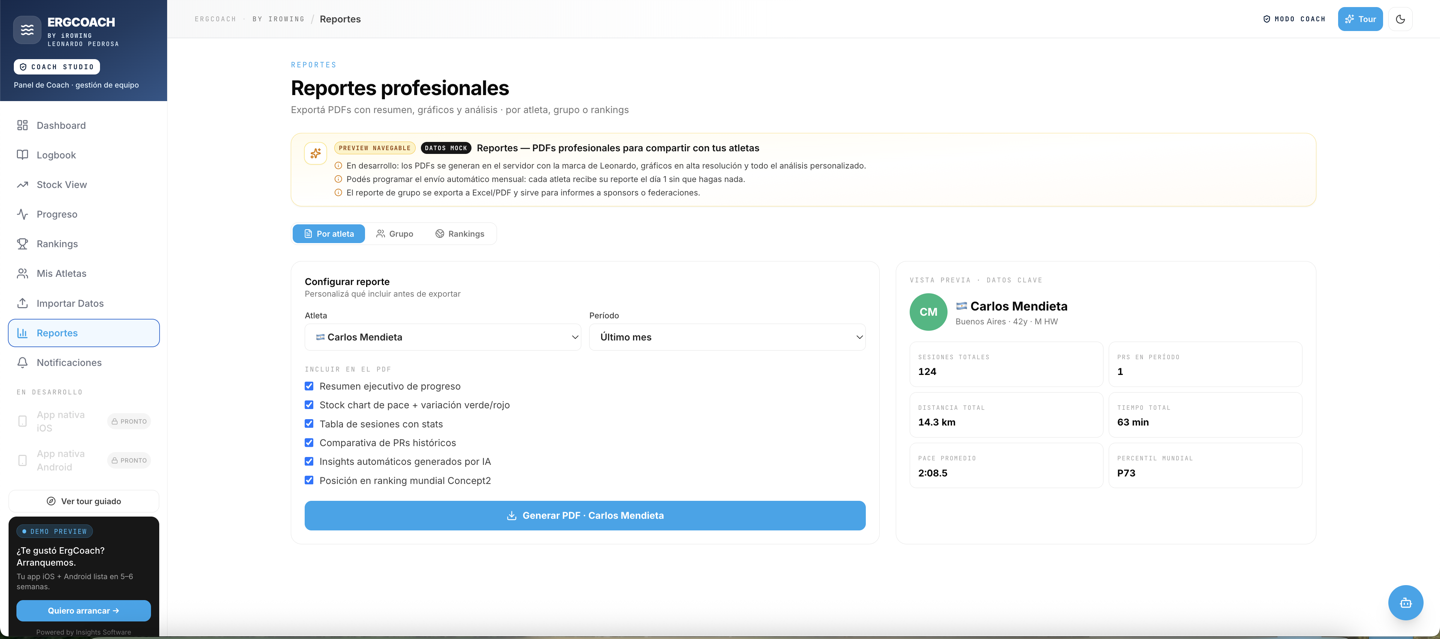Click the Pronto badge beside iOS app
1440x639 pixels.
click(129, 422)
